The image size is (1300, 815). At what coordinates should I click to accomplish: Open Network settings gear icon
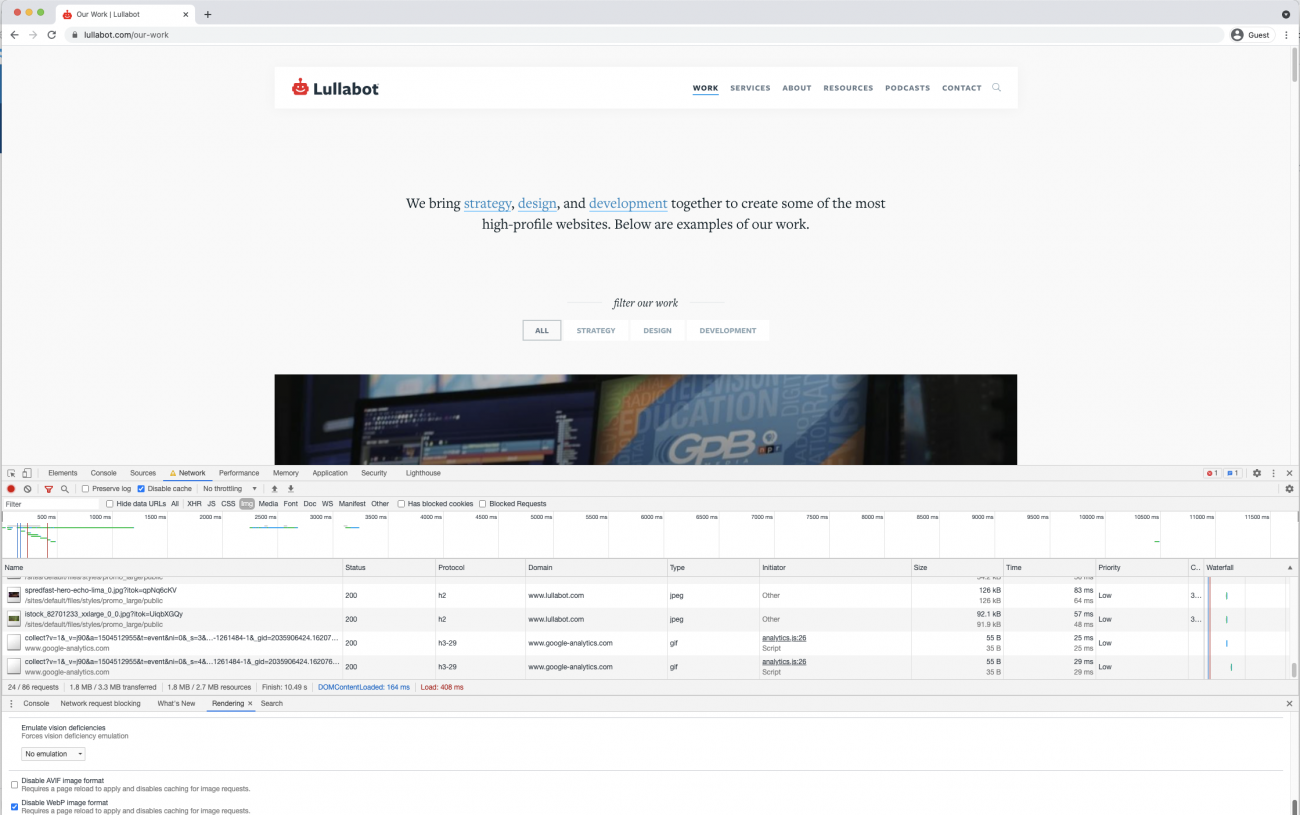(1289, 489)
